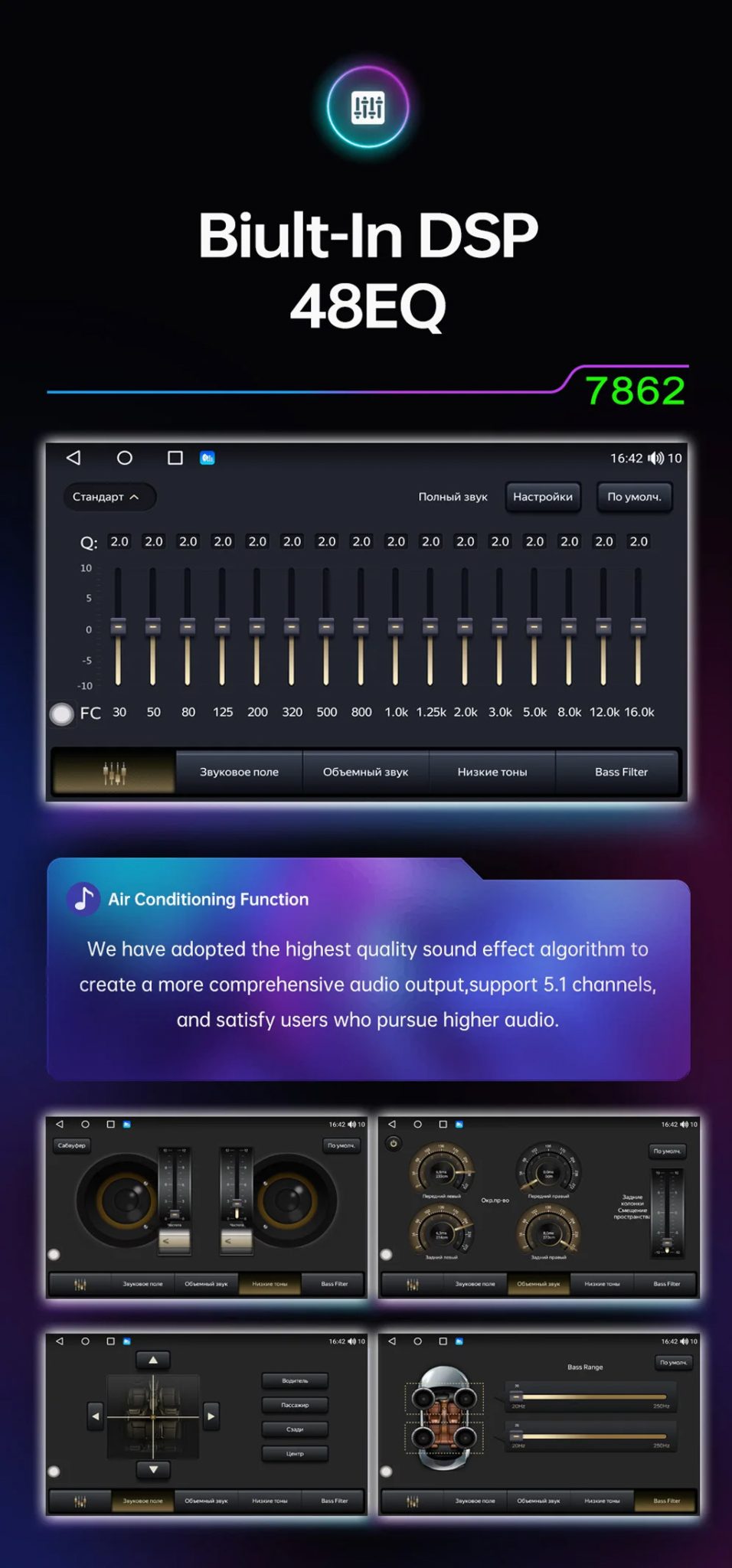
Task: Switch to the Низкие тоны tab on main screen
Action: (x=492, y=772)
